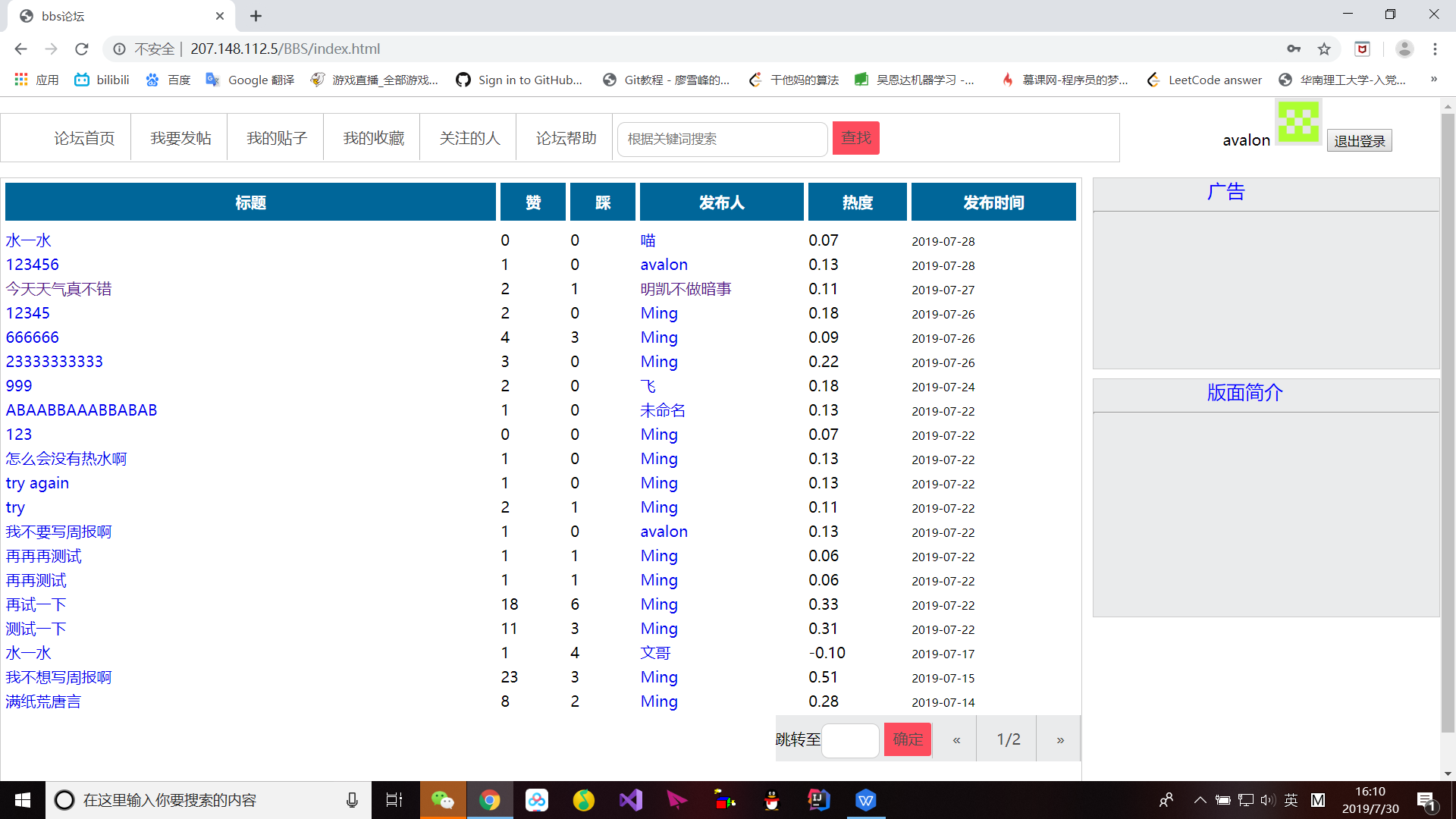
Task: Open the saved password key icon
Action: [1294, 49]
